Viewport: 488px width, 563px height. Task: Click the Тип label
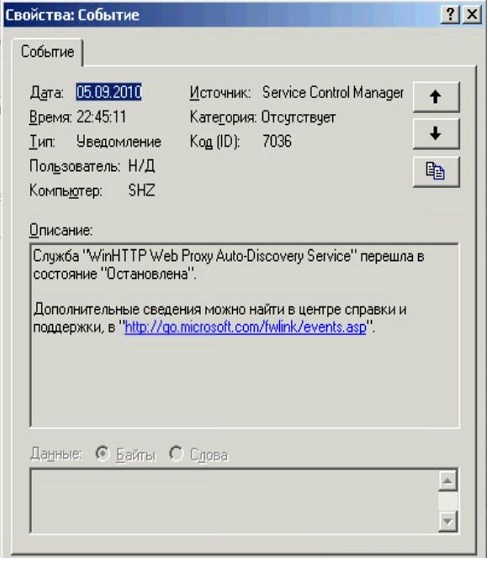(42, 142)
